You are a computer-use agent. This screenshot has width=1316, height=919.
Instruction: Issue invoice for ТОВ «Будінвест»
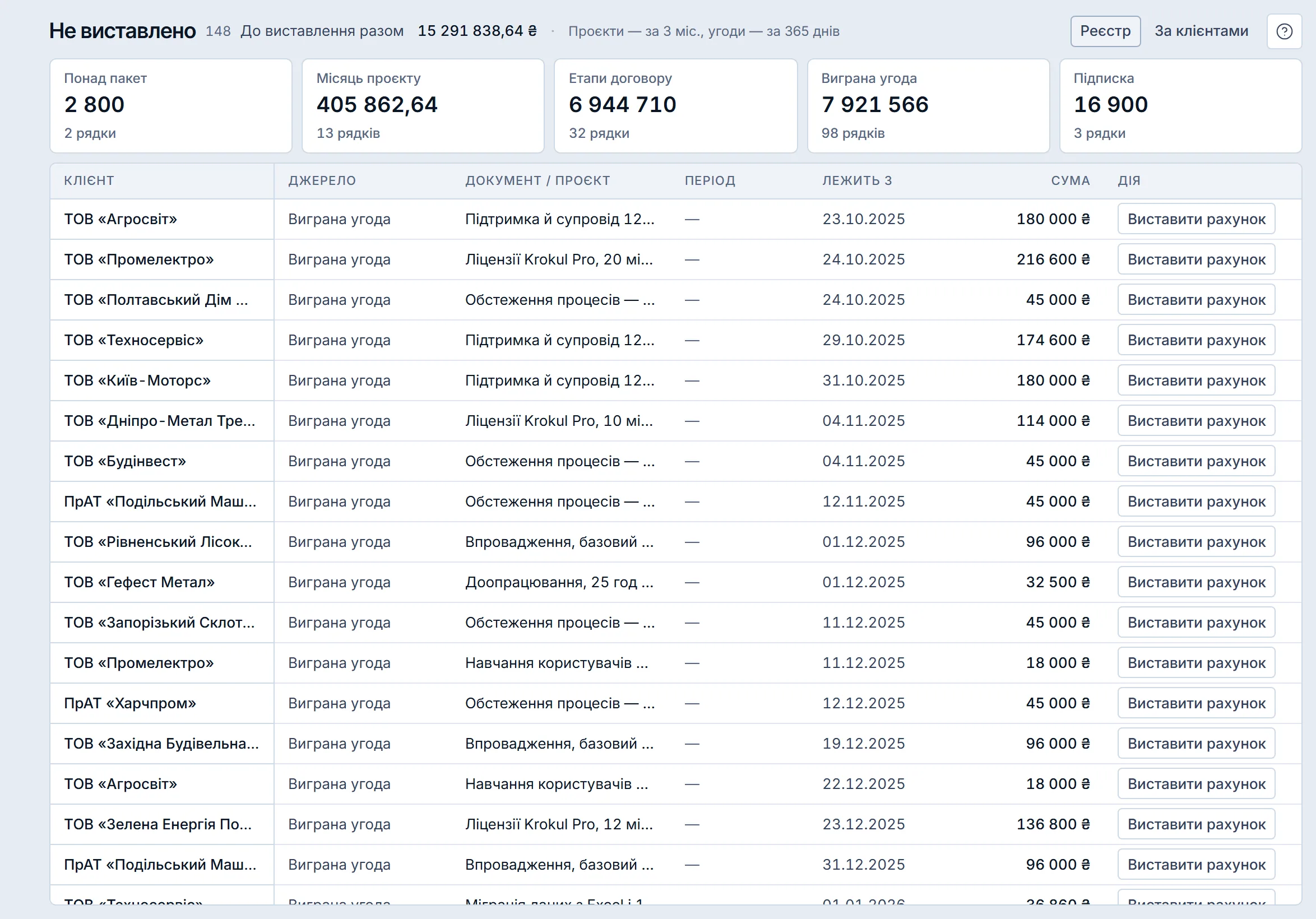1196,461
